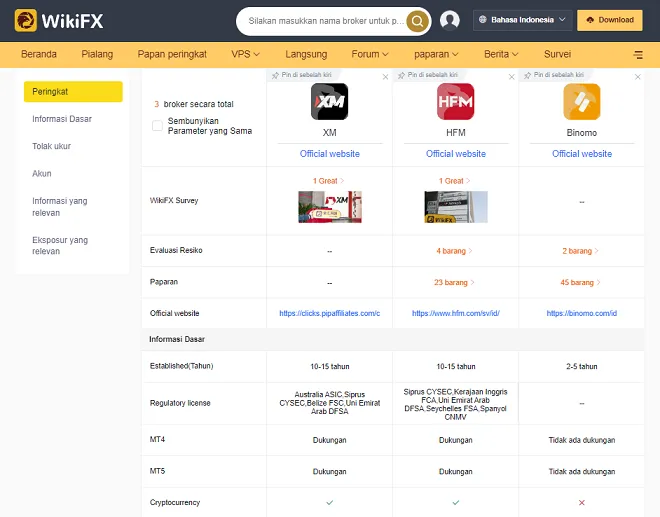Select Peringkat in the sidebar
660x517 pixels.
(x=73, y=91)
